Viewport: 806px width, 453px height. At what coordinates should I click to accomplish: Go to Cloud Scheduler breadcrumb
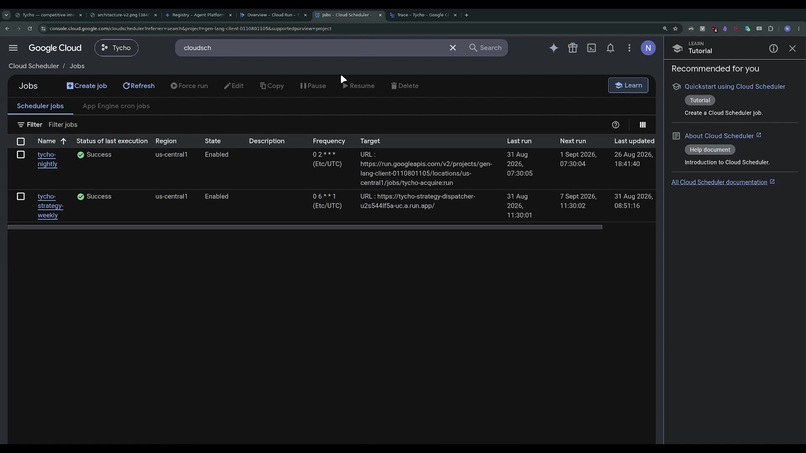click(33, 66)
